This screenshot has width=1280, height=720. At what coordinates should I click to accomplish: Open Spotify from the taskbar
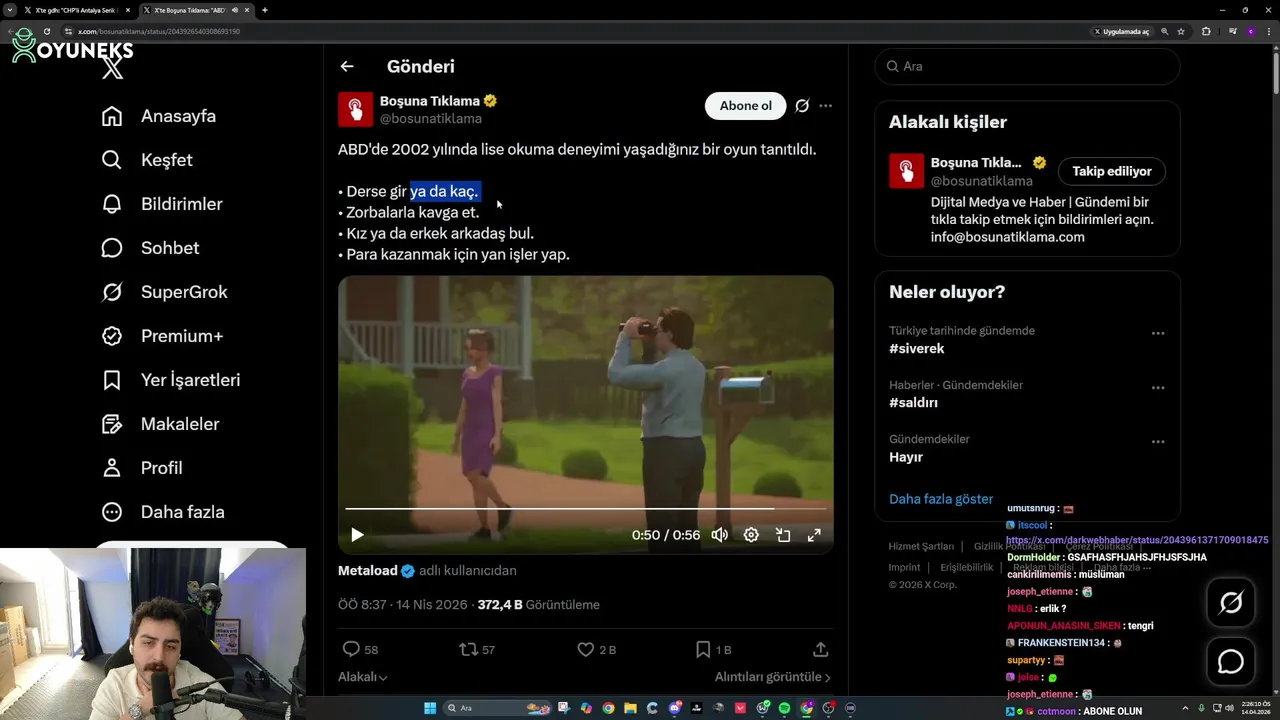784,708
